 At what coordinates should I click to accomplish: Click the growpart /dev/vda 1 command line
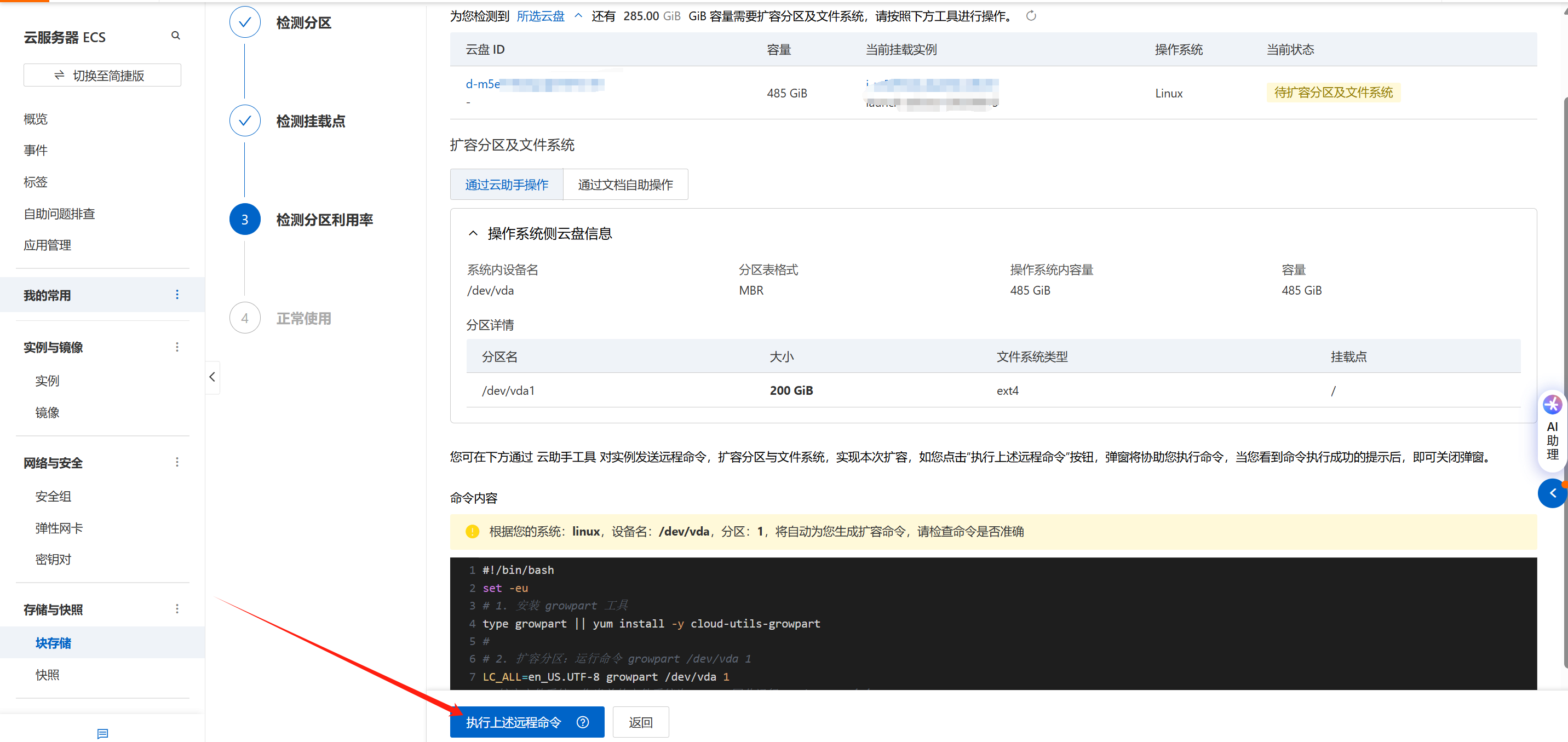pos(606,676)
